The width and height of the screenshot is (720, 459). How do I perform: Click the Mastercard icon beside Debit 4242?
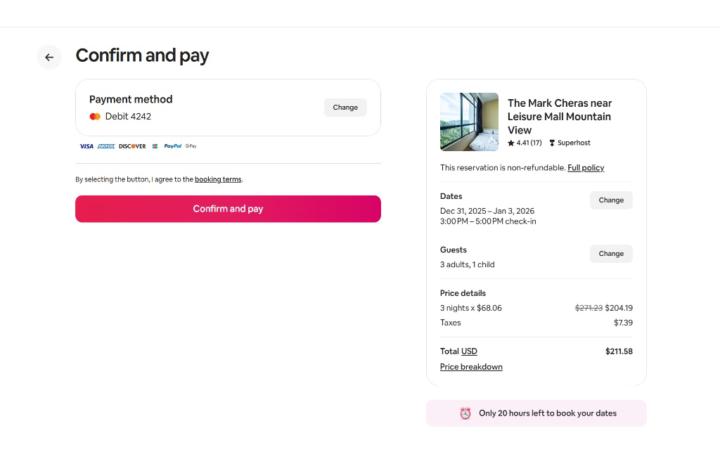(95, 116)
